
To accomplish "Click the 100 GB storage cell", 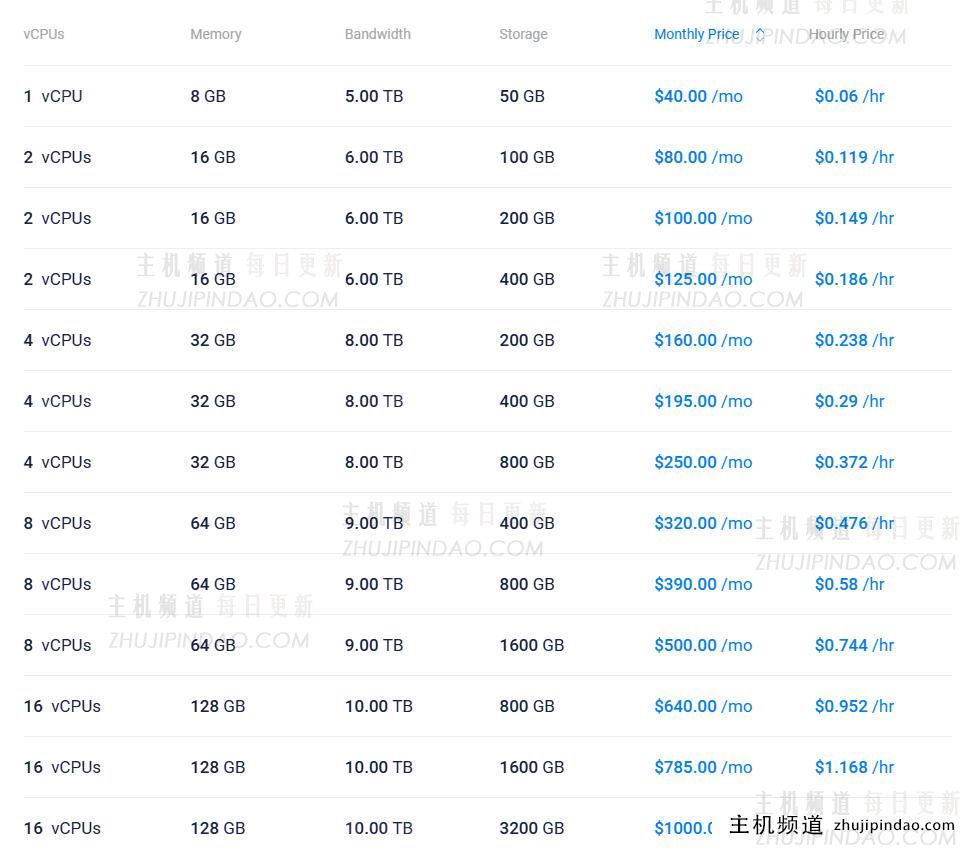I will coord(527,157).
